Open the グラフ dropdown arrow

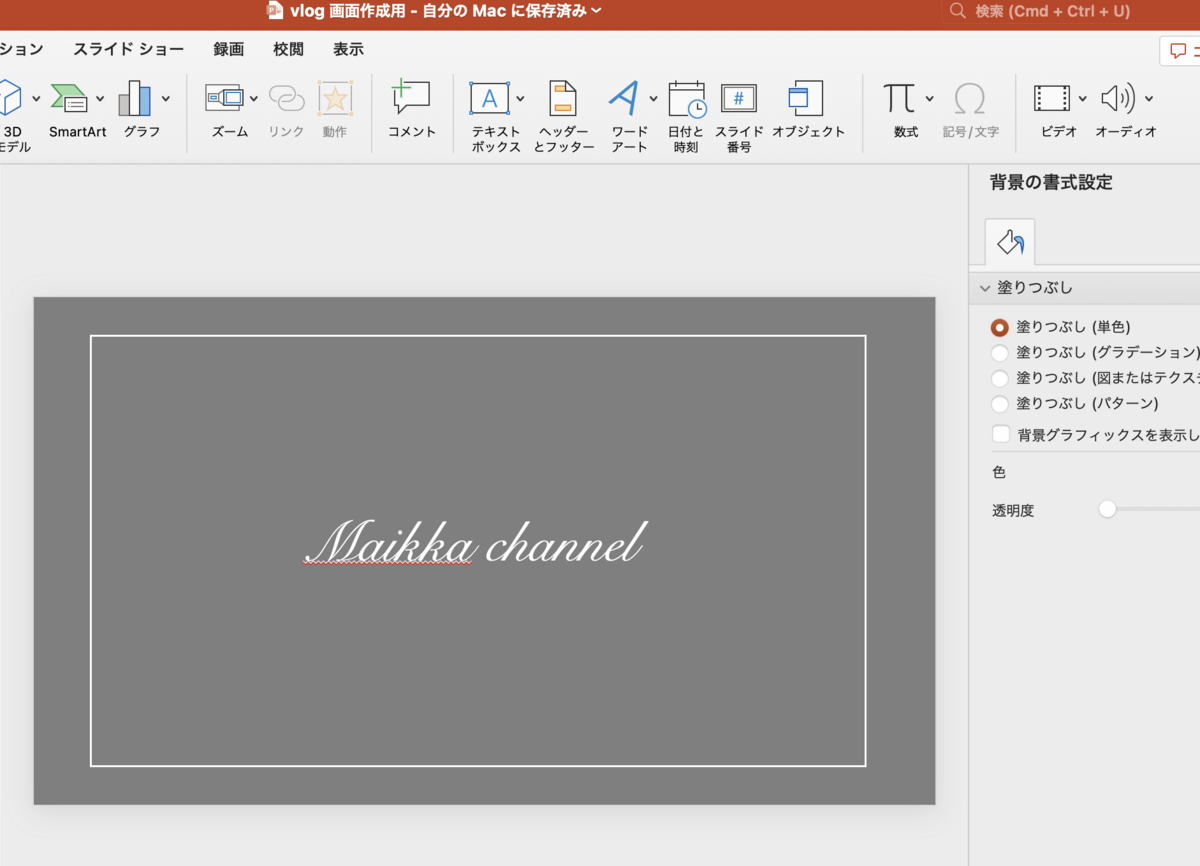165,98
